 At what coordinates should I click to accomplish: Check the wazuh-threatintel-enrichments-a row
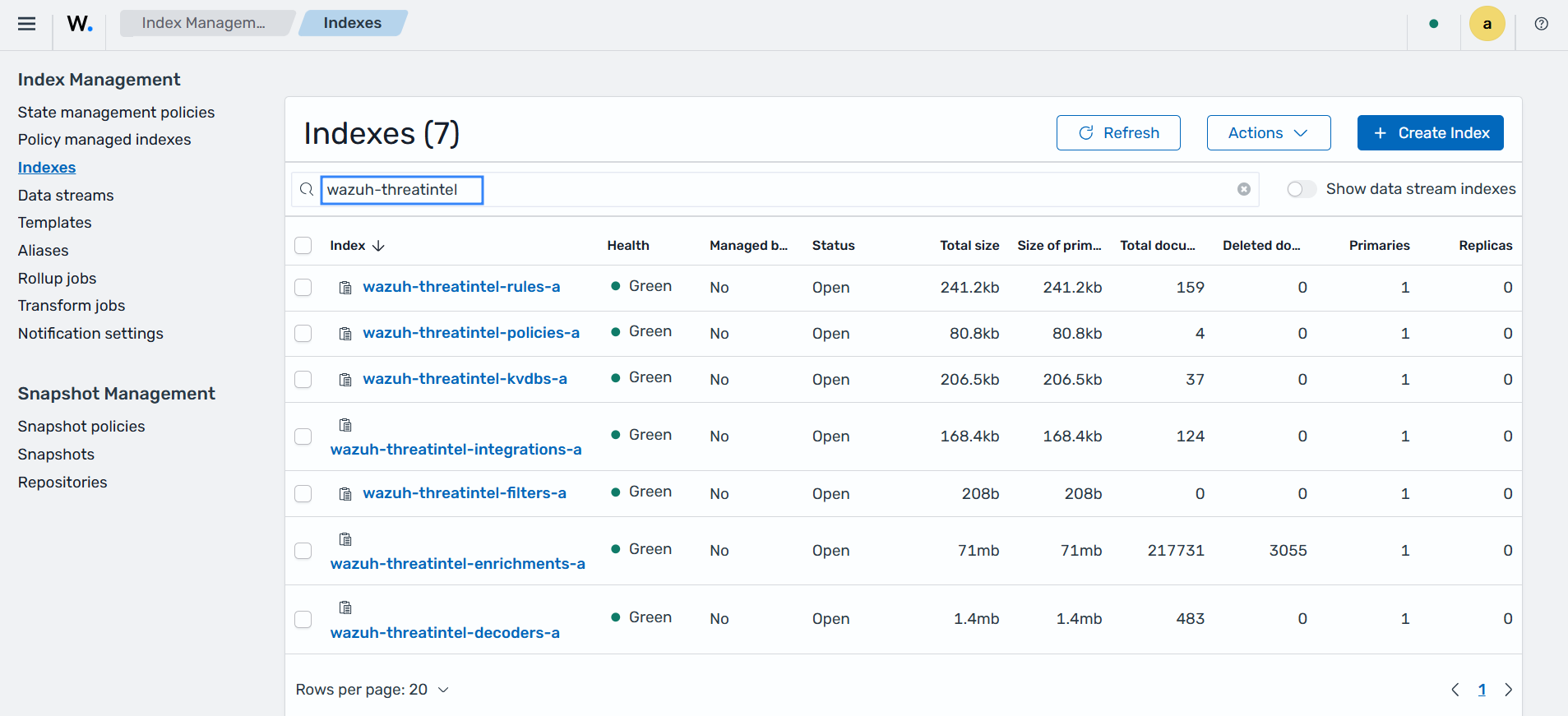[303, 551]
